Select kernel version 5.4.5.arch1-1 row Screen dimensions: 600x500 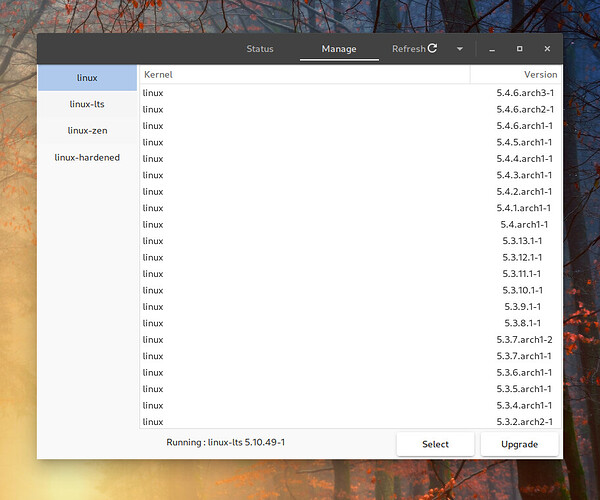[x=351, y=142]
